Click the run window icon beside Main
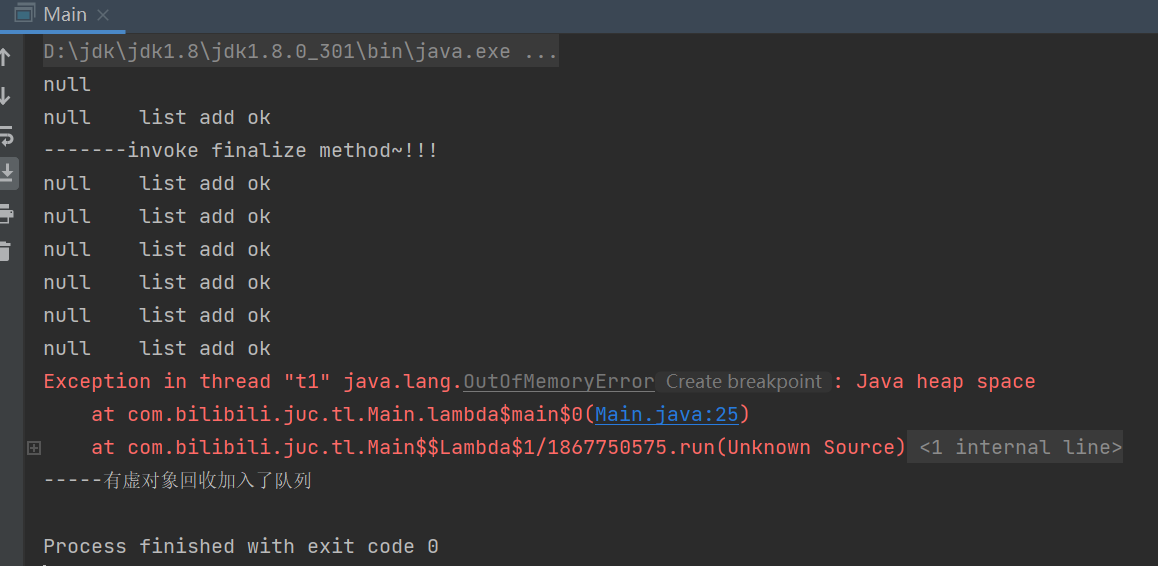Screen dimensions: 1158x566 pyautogui.click(x=23, y=14)
